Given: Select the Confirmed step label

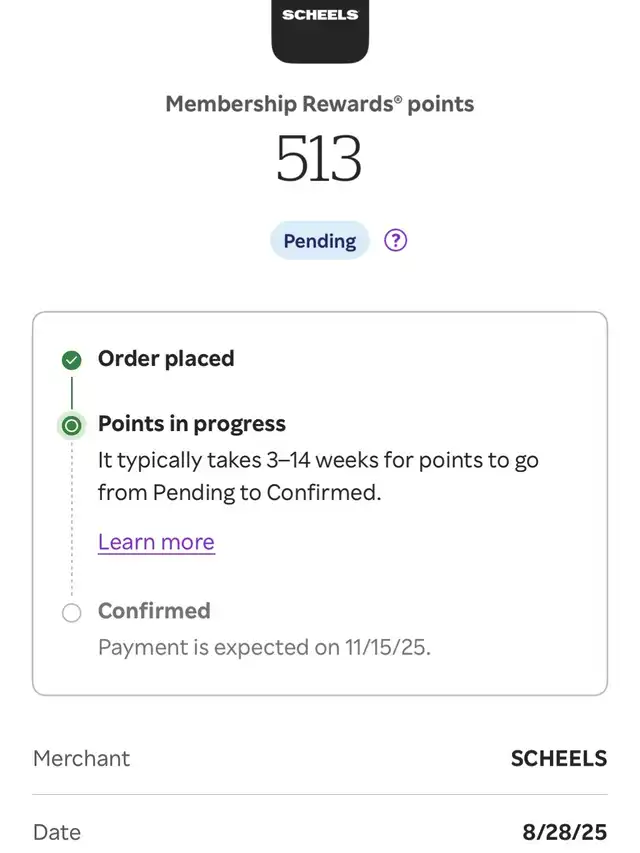Looking at the screenshot, I should 154,611.
